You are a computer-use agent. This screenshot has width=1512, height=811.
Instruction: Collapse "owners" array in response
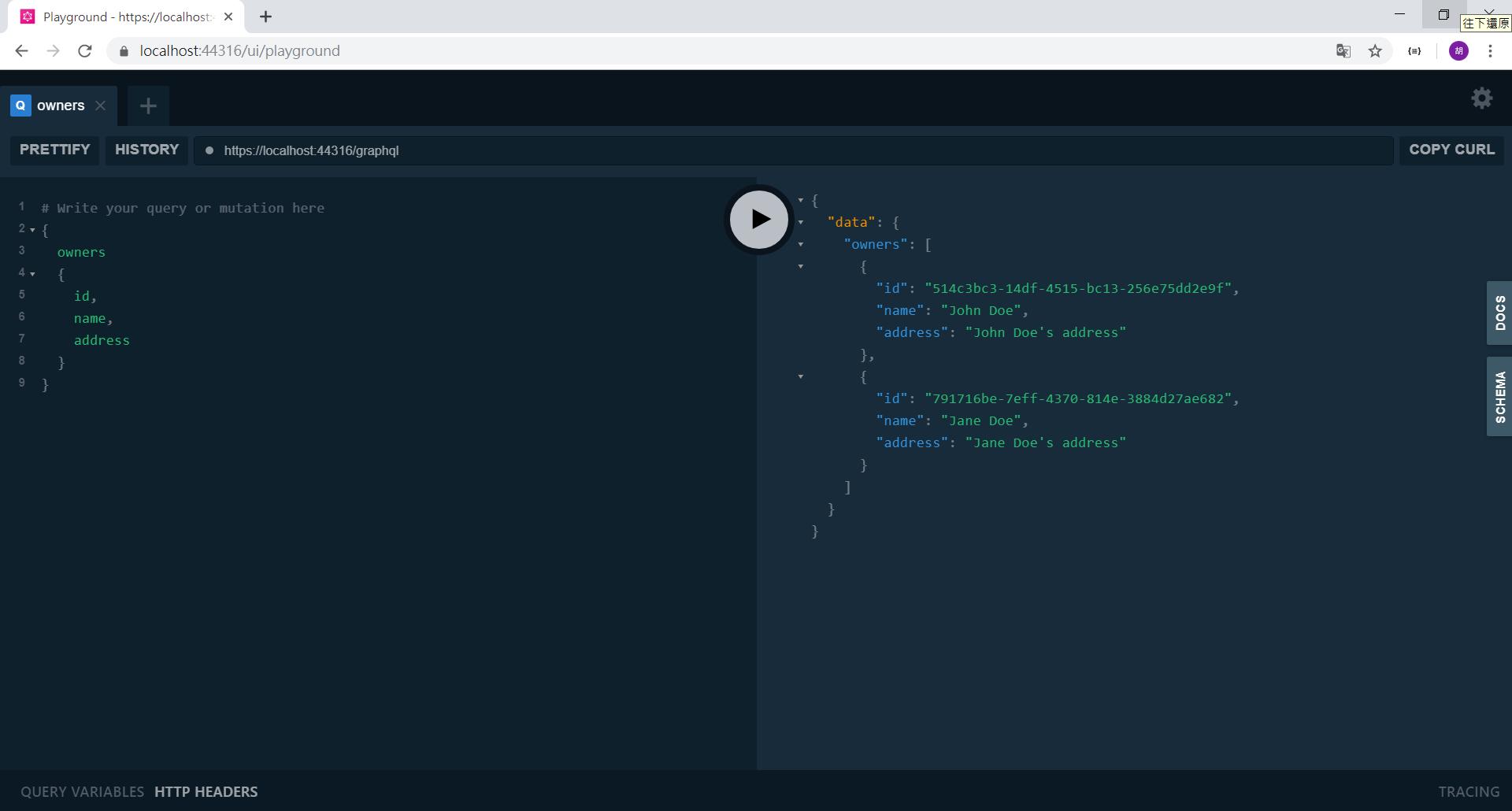tap(801, 244)
